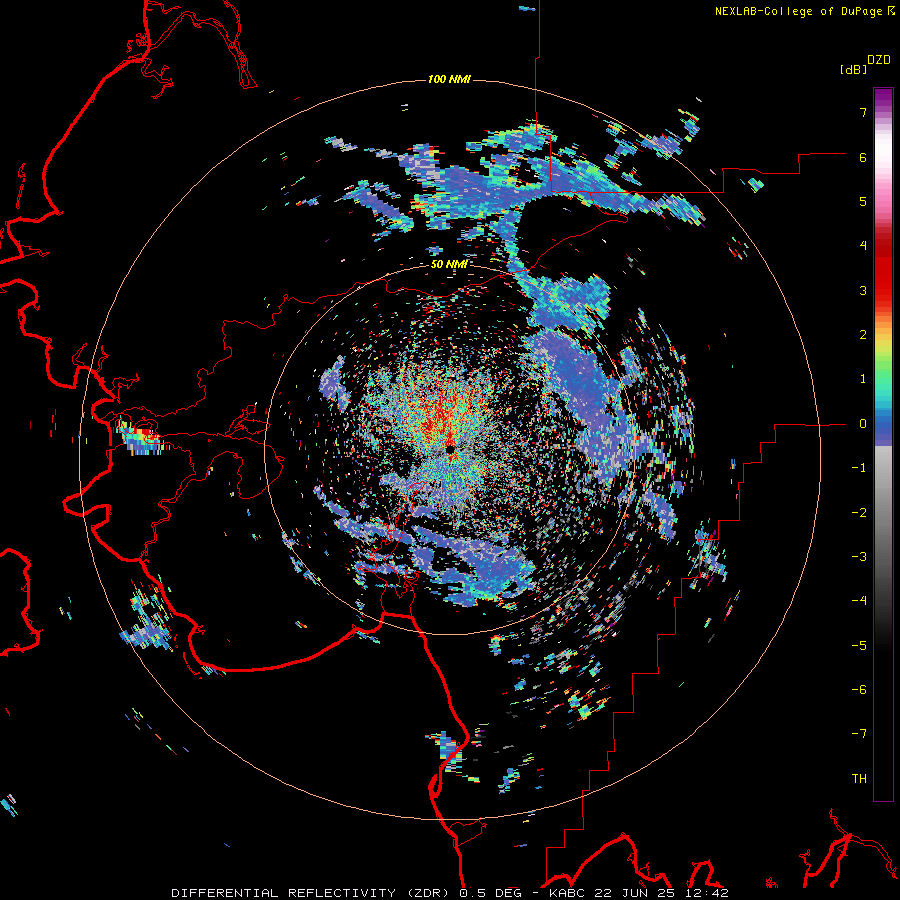The image size is (900, 900).
Task: Click the red 3 dB band of the color bar
Action: (x=883, y=290)
